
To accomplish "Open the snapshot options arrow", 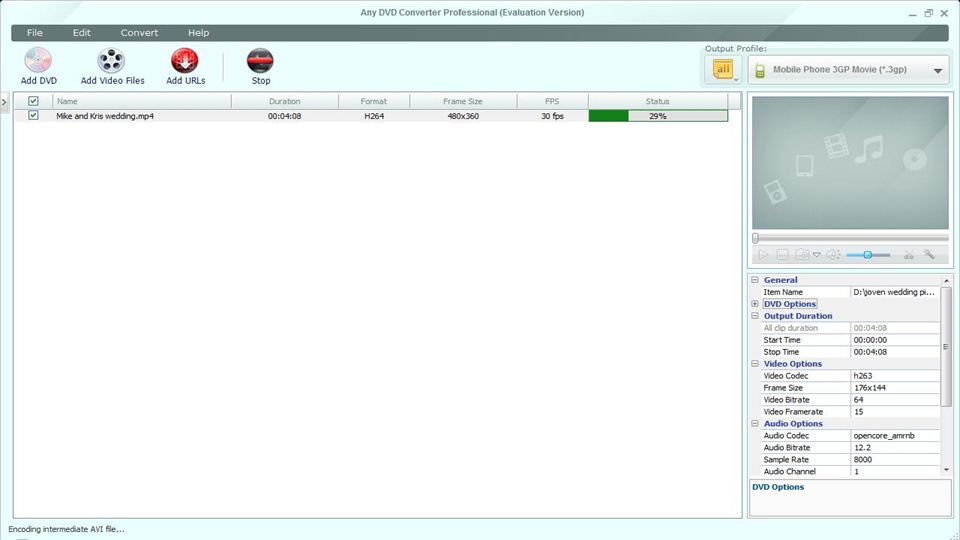I will 817,255.
